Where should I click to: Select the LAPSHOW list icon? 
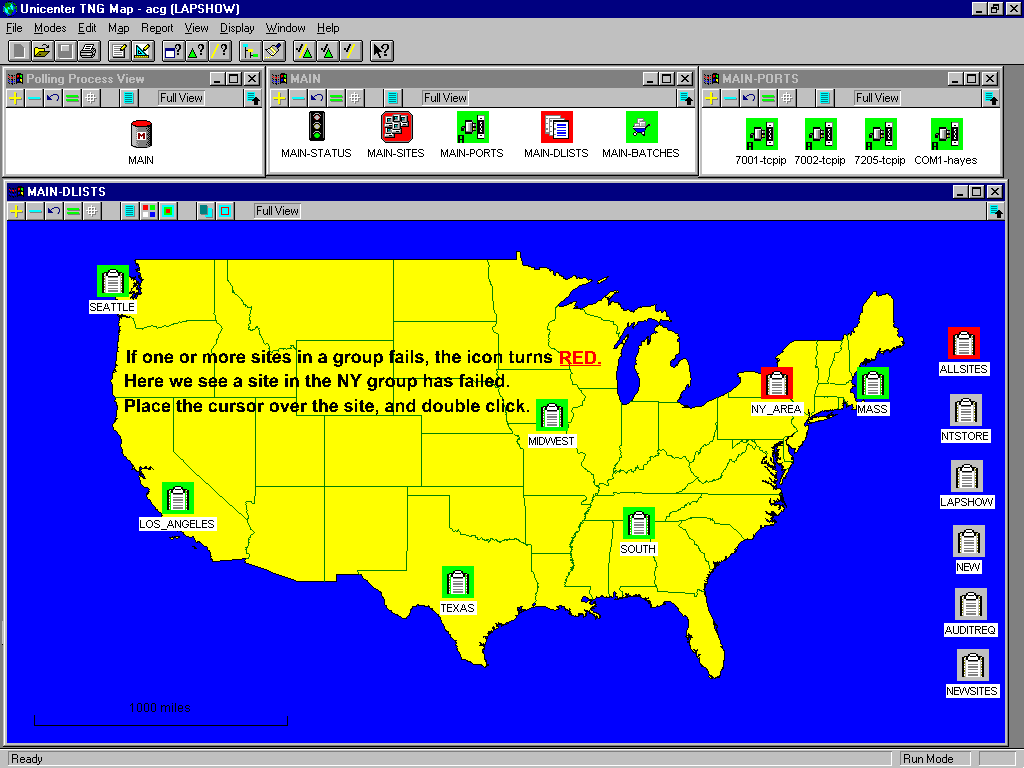tap(967, 476)
